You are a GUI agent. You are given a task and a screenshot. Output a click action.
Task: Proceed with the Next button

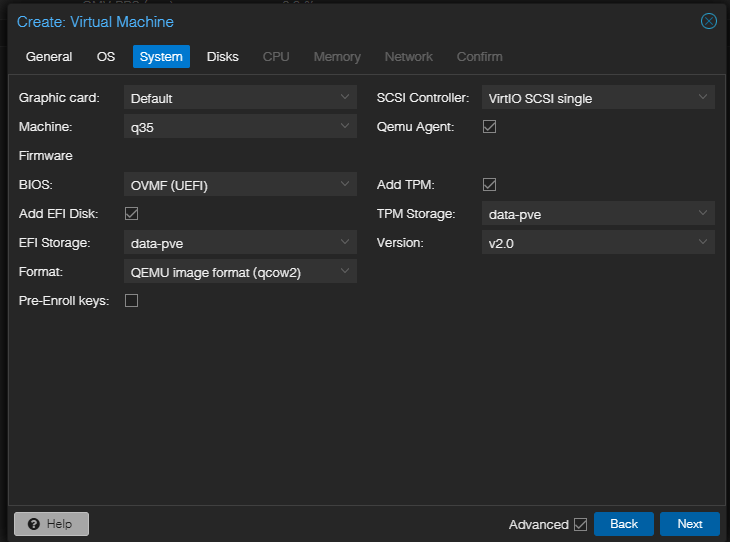coord(689,524)
